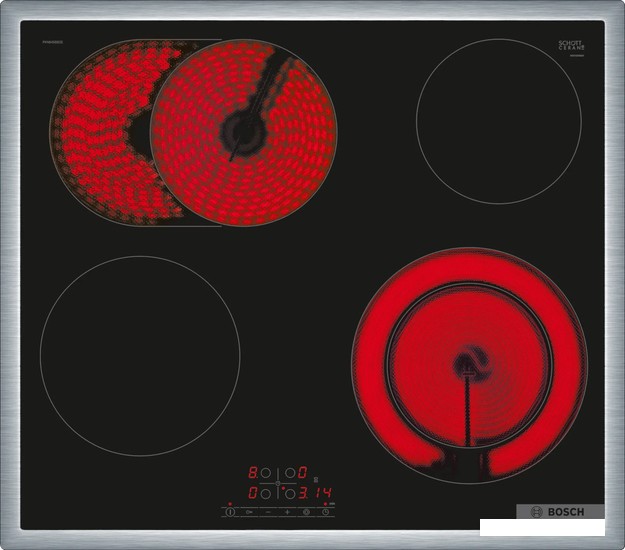Select the rear-left zone selector circle

[x=265, y=473]
